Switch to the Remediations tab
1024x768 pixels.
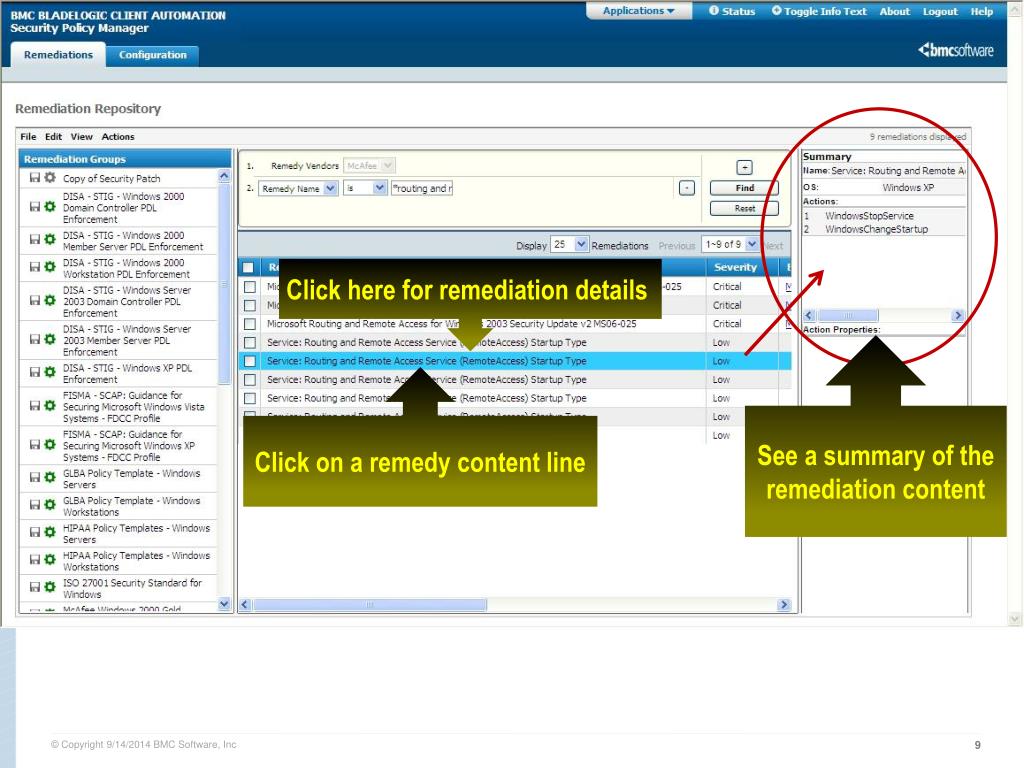58,55
